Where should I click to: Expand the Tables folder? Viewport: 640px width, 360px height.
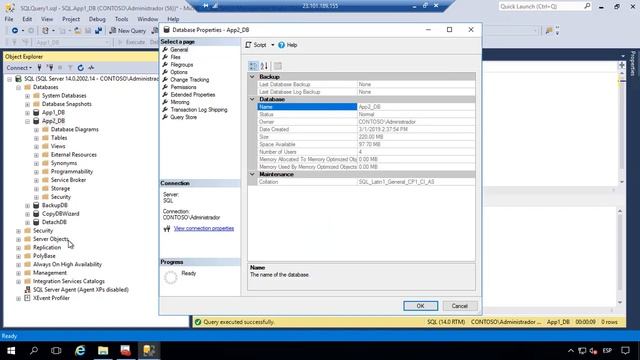click(x=36, y=138)
